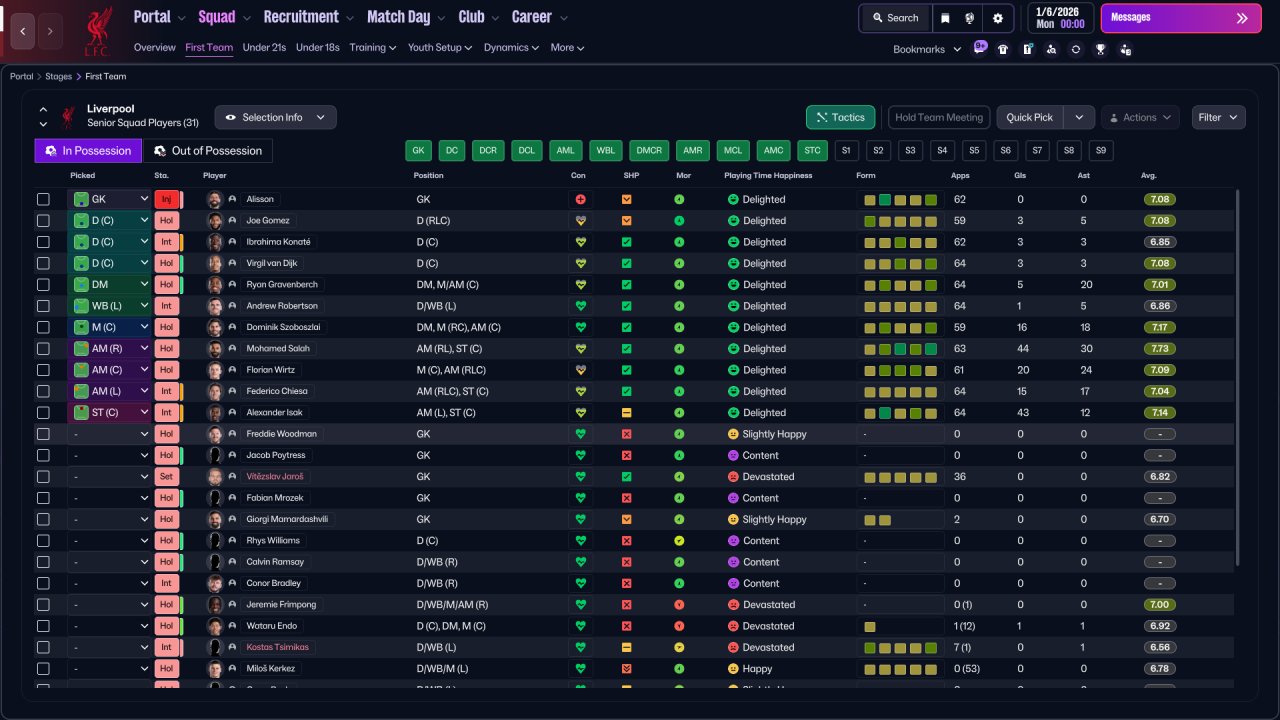
Task: Click the tactics board bookmark icon
Action: tap(1027, 49)
